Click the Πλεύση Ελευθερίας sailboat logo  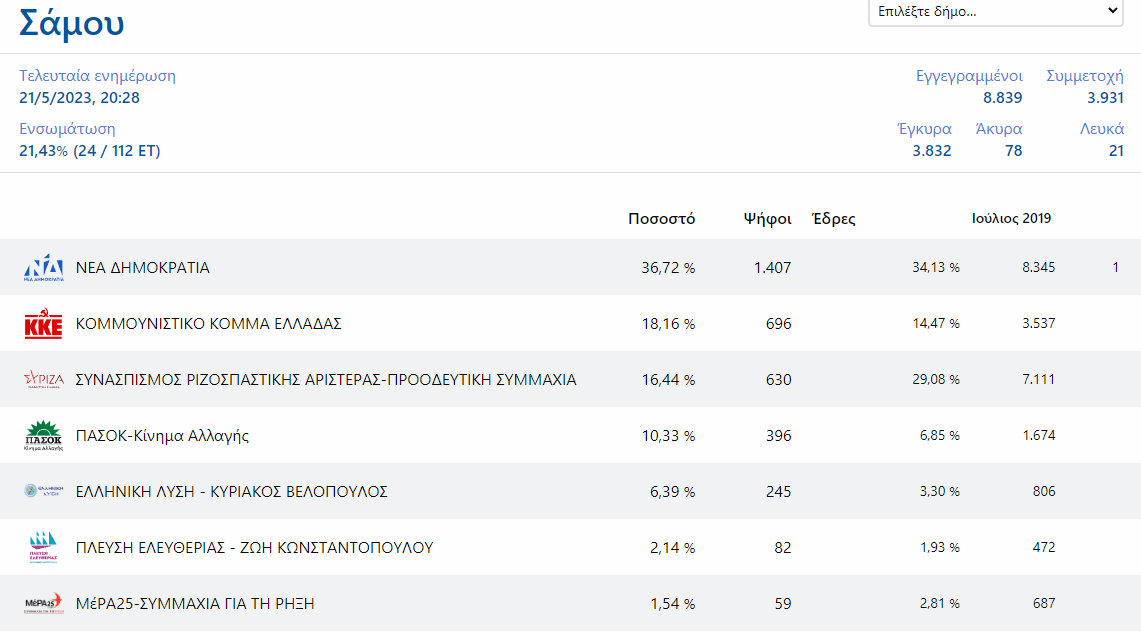44,547
